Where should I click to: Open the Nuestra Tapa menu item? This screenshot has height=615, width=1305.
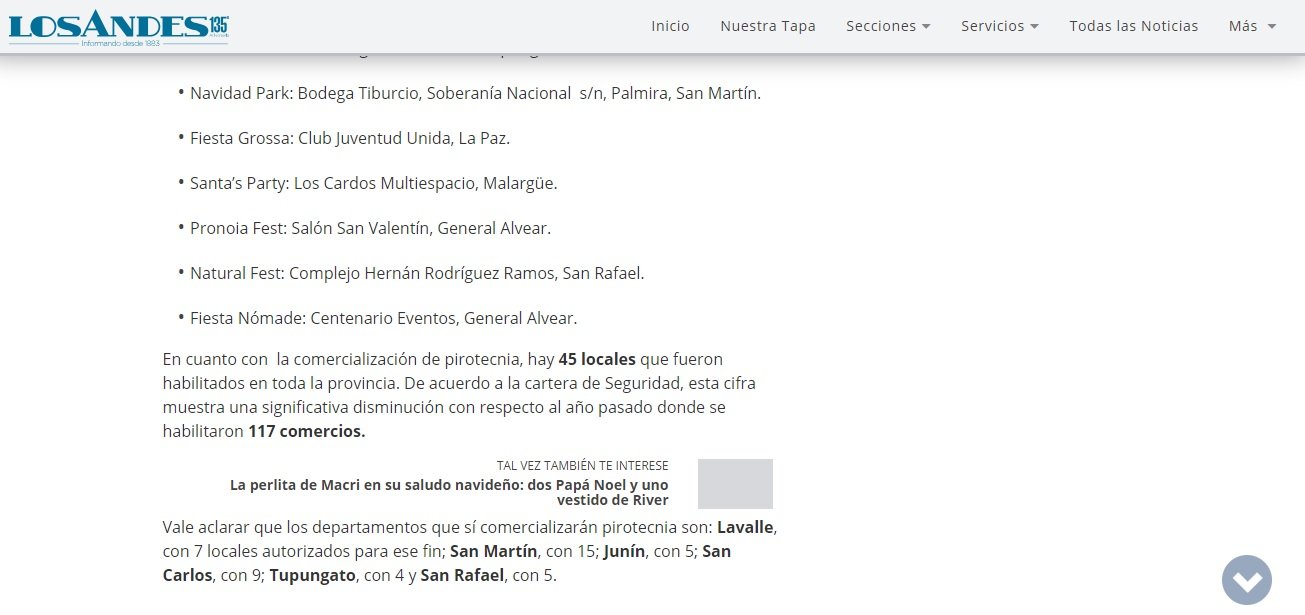coord(767,26)
